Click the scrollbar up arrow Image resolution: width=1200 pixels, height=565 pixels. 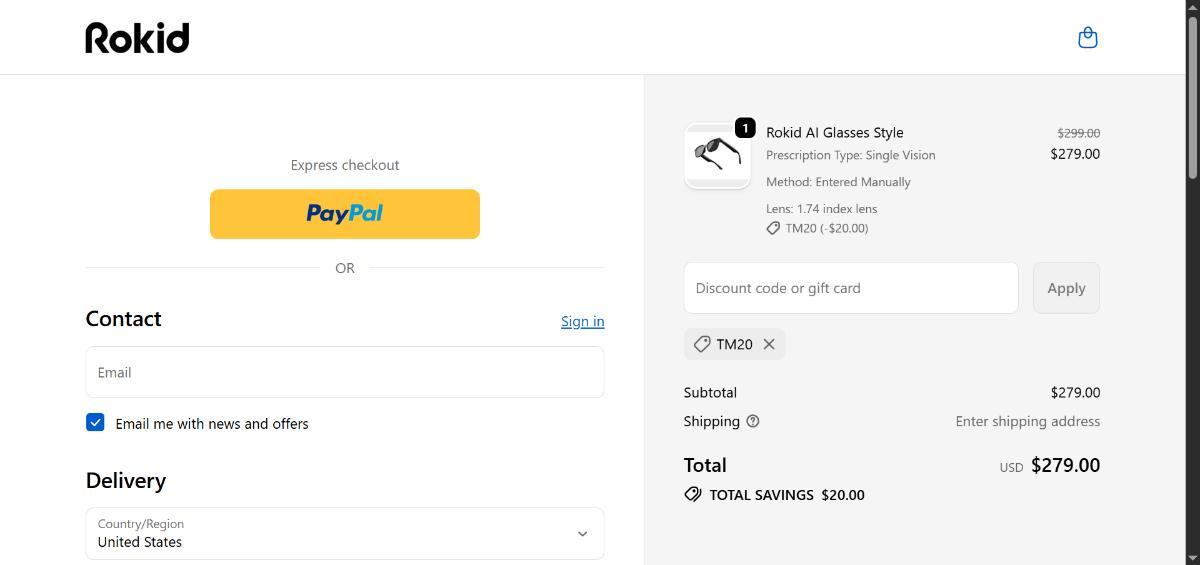pos(1191,8)
